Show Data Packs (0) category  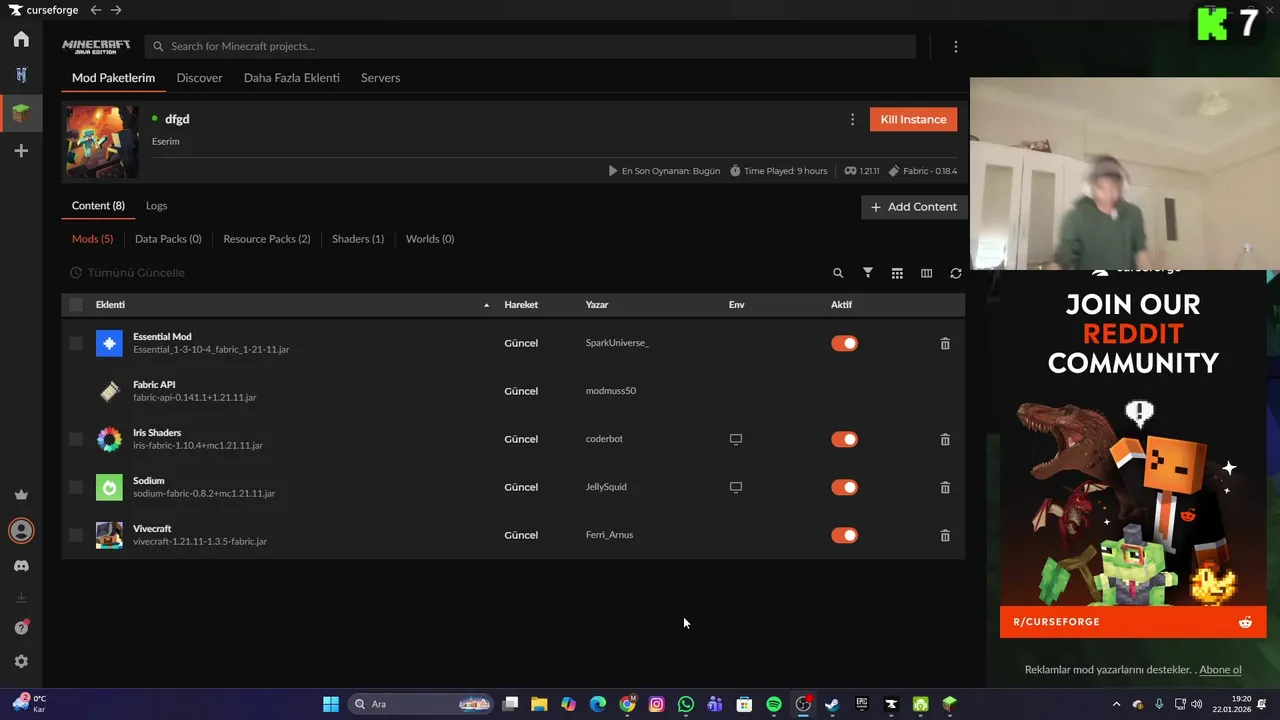pos(168,239)
